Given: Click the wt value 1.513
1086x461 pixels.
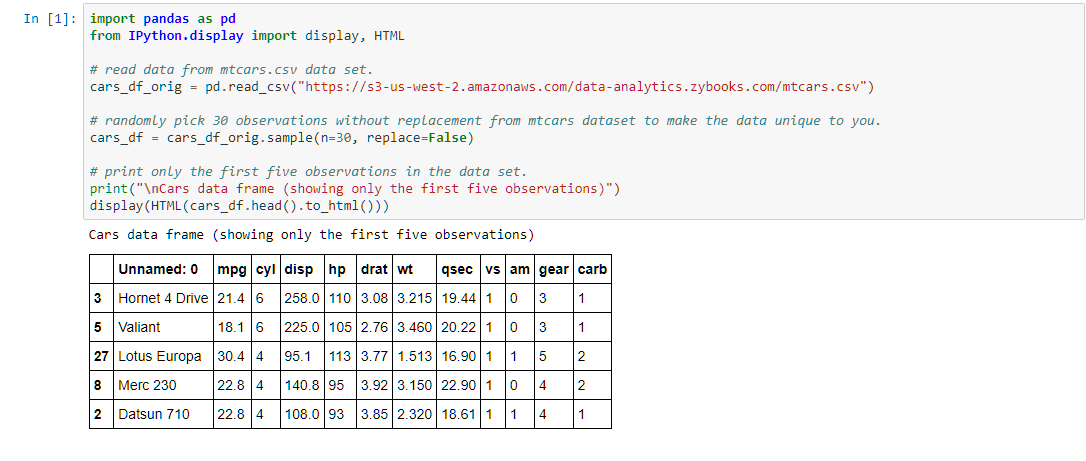Looking at the screenshot, I should 414,356.
